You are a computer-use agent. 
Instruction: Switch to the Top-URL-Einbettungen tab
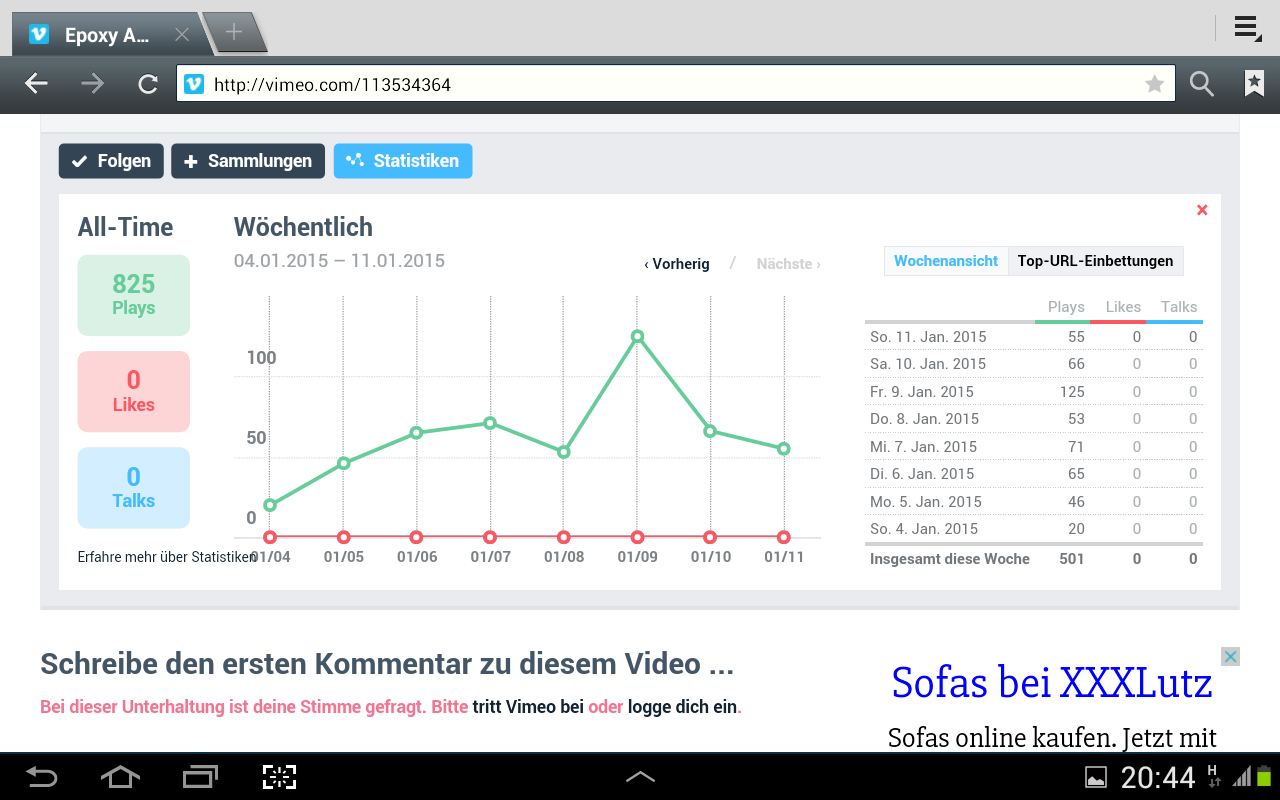click(1096, 261)
